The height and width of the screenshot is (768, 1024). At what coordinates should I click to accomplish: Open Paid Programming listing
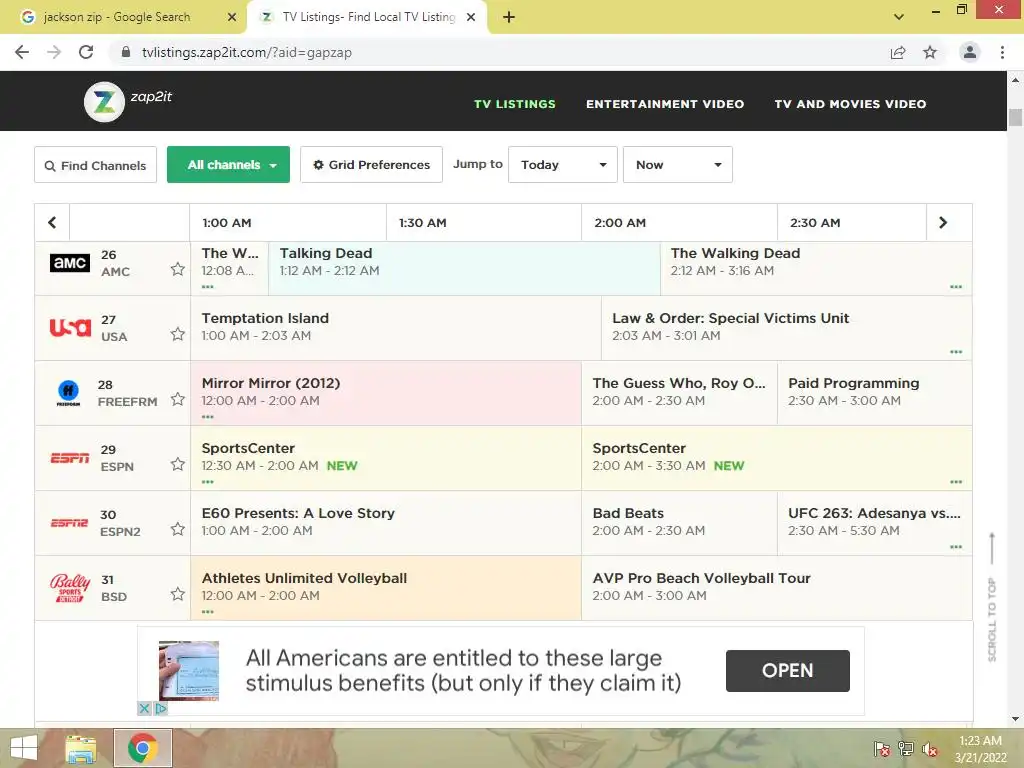(874, 392)
